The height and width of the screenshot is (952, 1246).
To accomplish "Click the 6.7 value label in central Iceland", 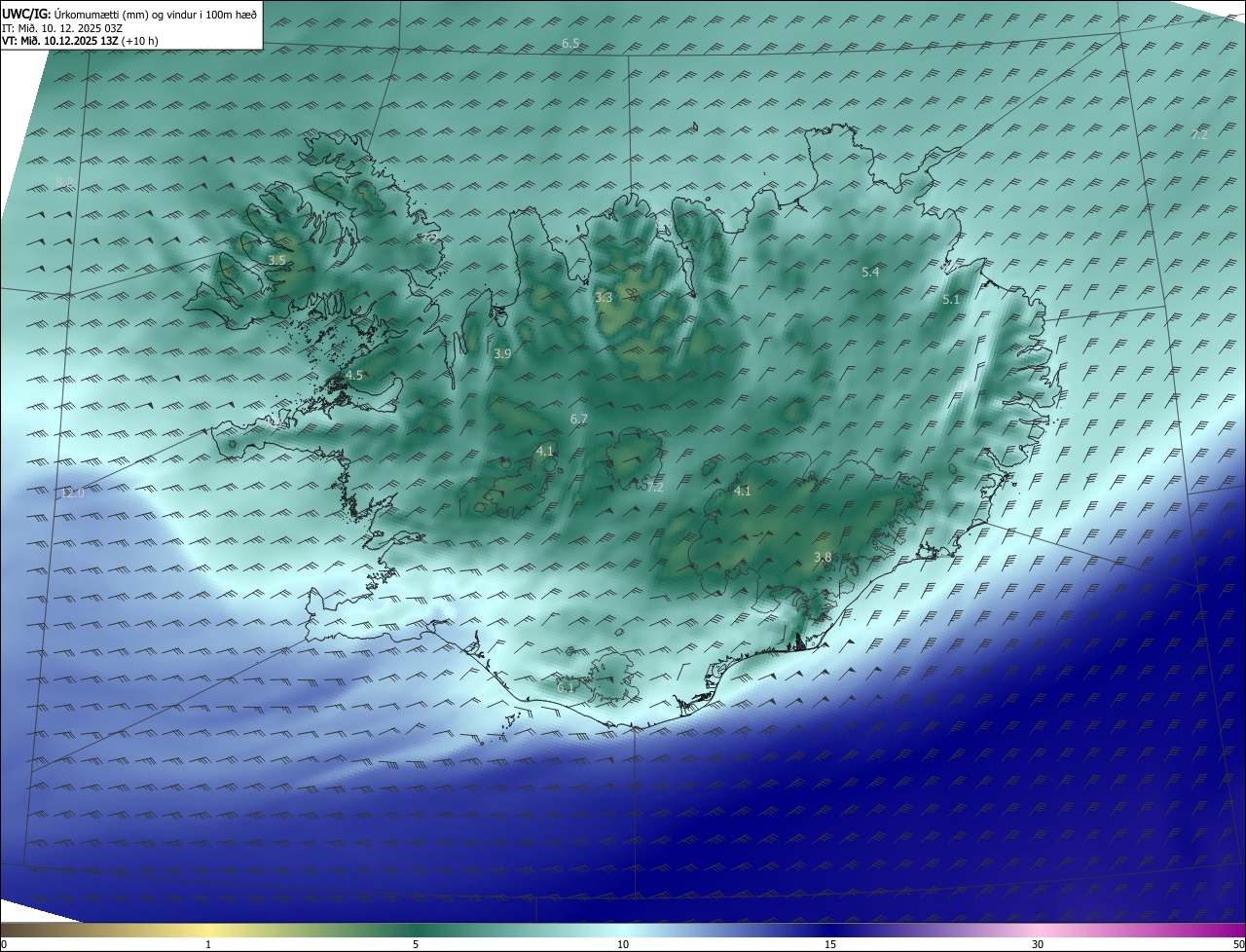I will pyautogui.click(x=579, y=419).
